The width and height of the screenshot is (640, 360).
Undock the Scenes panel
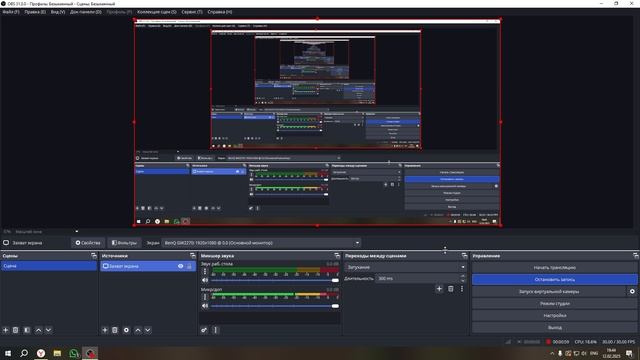94,256
